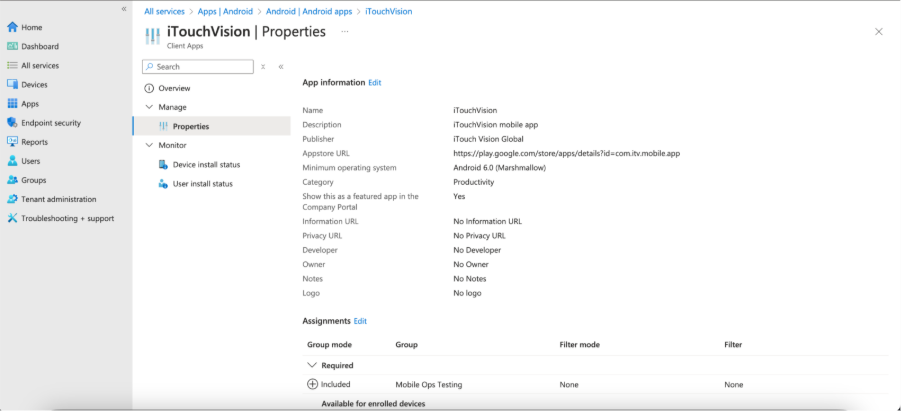Screen dimensions: 901x411
Task: Click into the Search input field
Action: [198, 67]
